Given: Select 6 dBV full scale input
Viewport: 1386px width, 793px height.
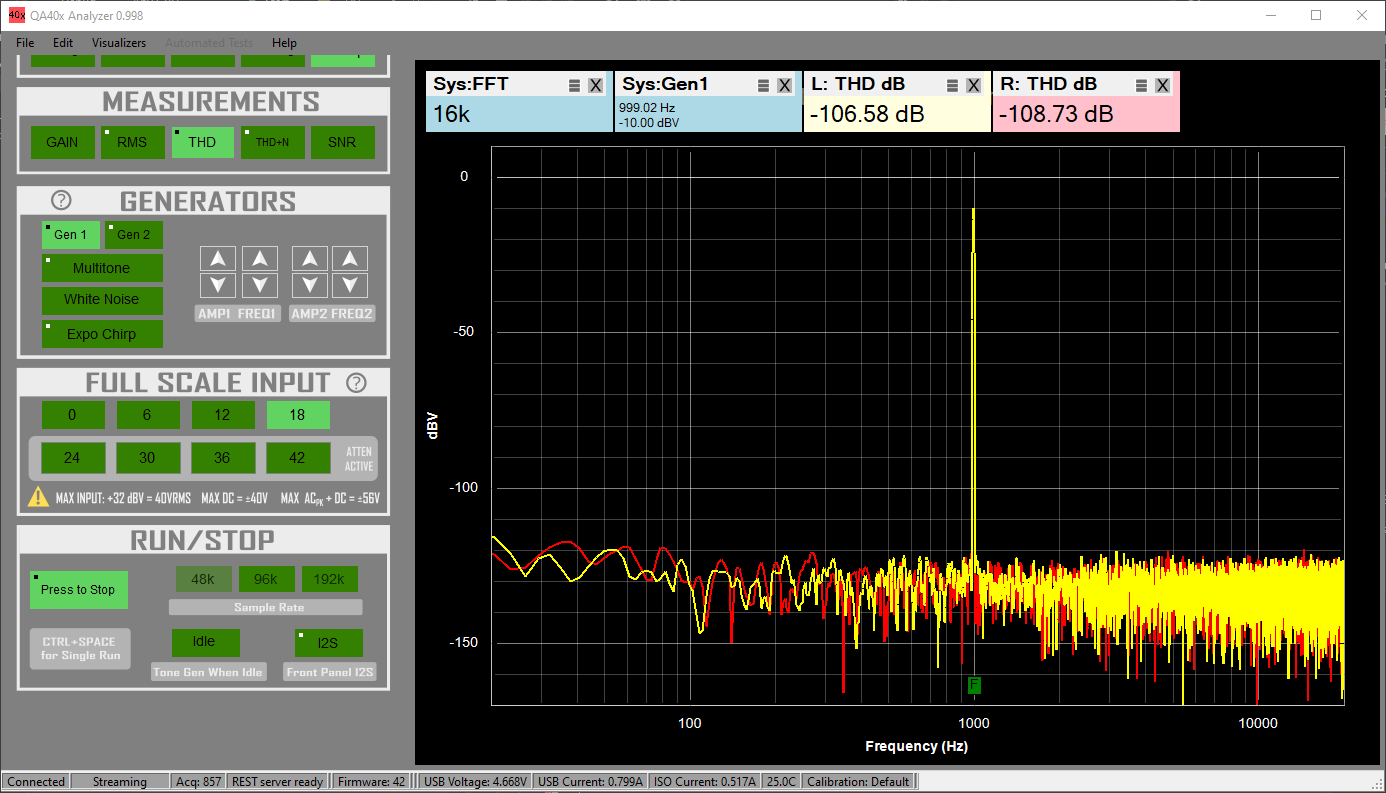Looking at the screenshot, I should tap(147, 415).
